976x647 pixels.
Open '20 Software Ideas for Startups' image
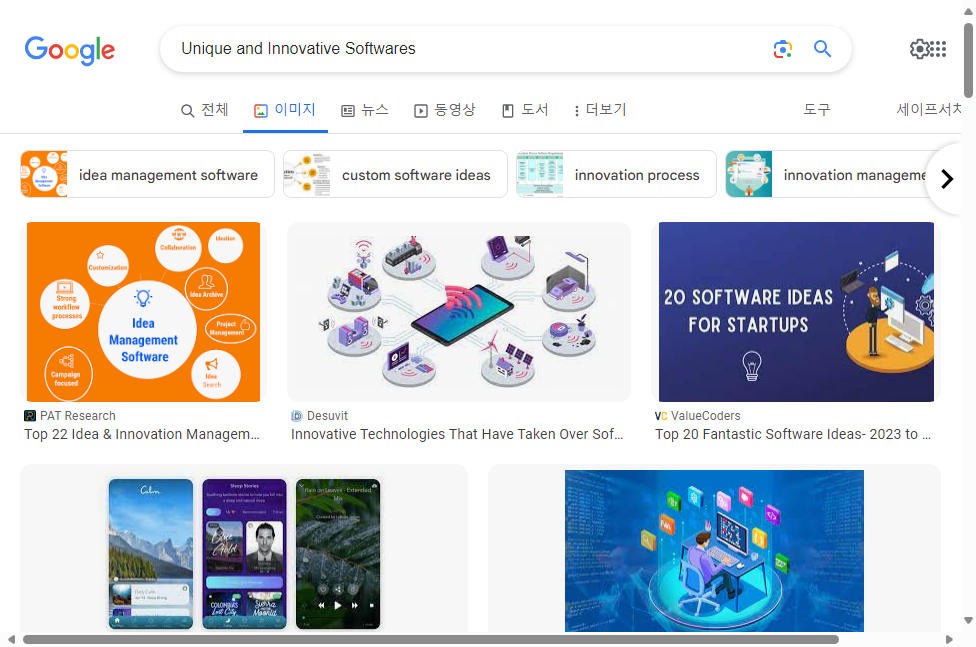[796, 311]
